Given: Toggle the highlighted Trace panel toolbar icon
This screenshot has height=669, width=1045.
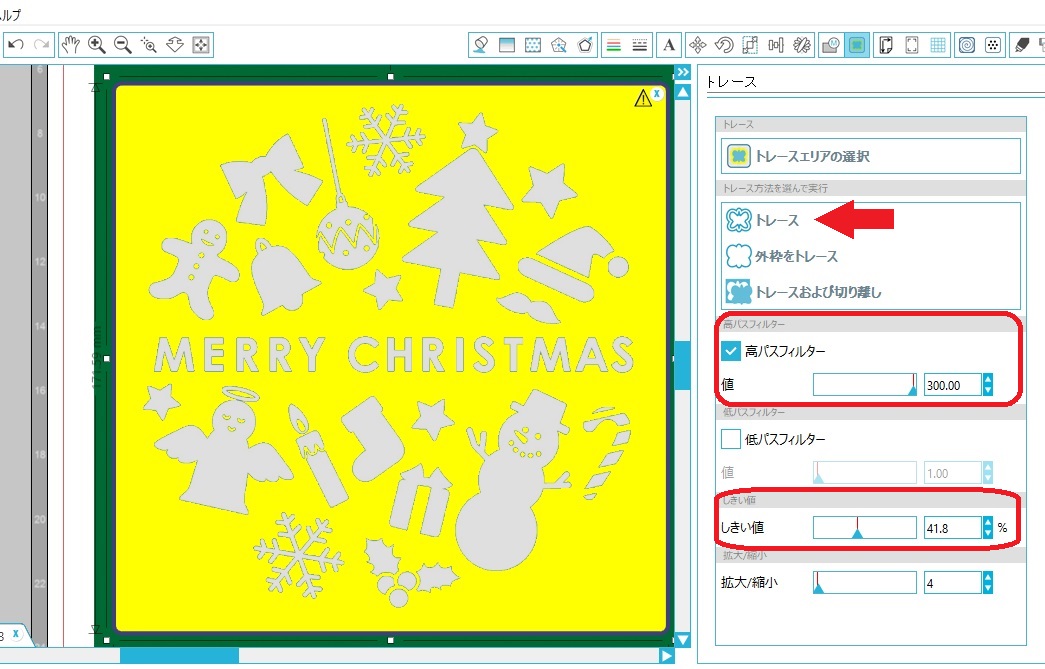Looking at the screenshot, I should [856, 44].
